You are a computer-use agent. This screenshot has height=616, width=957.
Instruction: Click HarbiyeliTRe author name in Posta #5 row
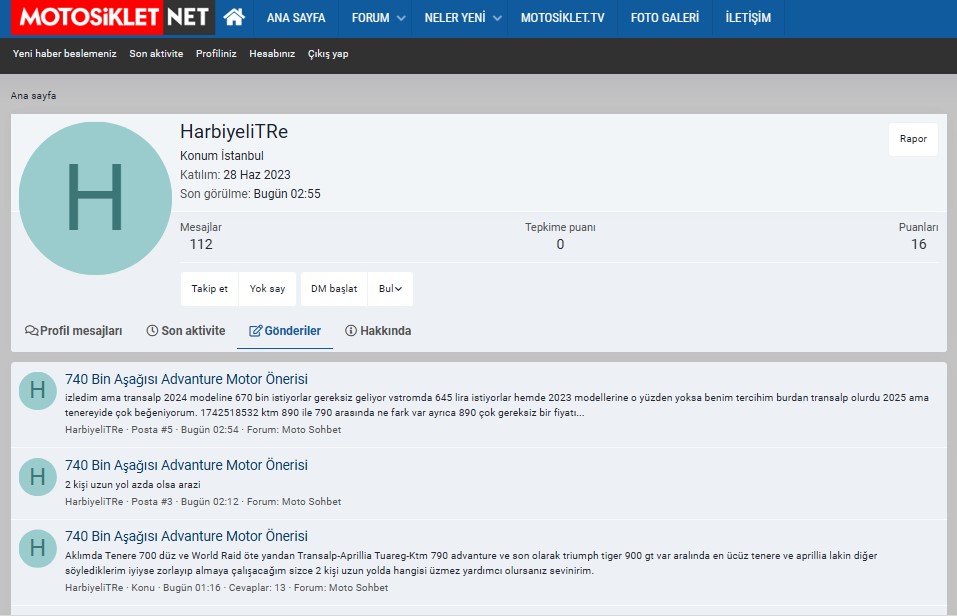click(94, 430)
